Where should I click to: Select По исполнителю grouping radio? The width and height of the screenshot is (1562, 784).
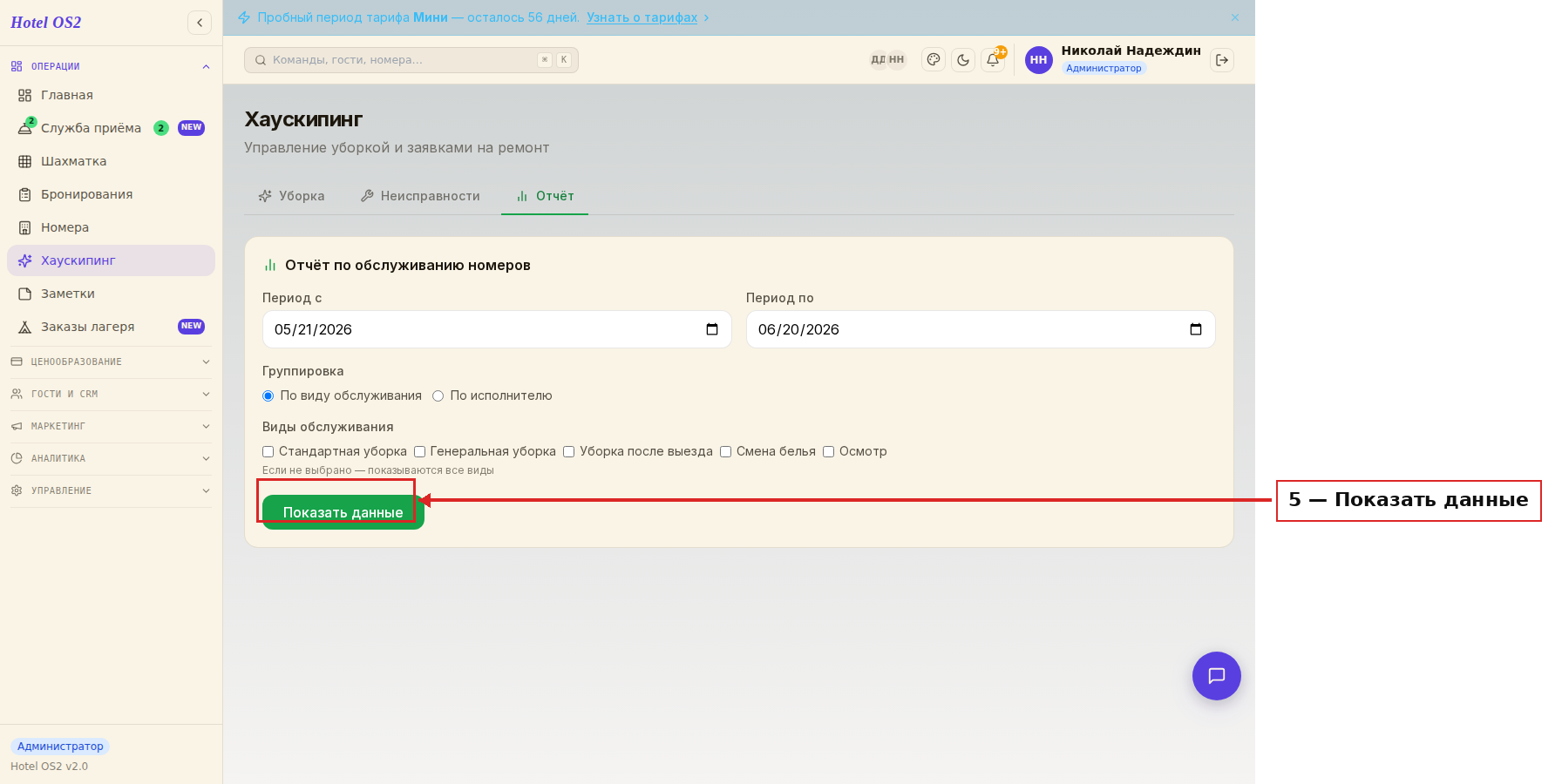click(x=438, y=395)
